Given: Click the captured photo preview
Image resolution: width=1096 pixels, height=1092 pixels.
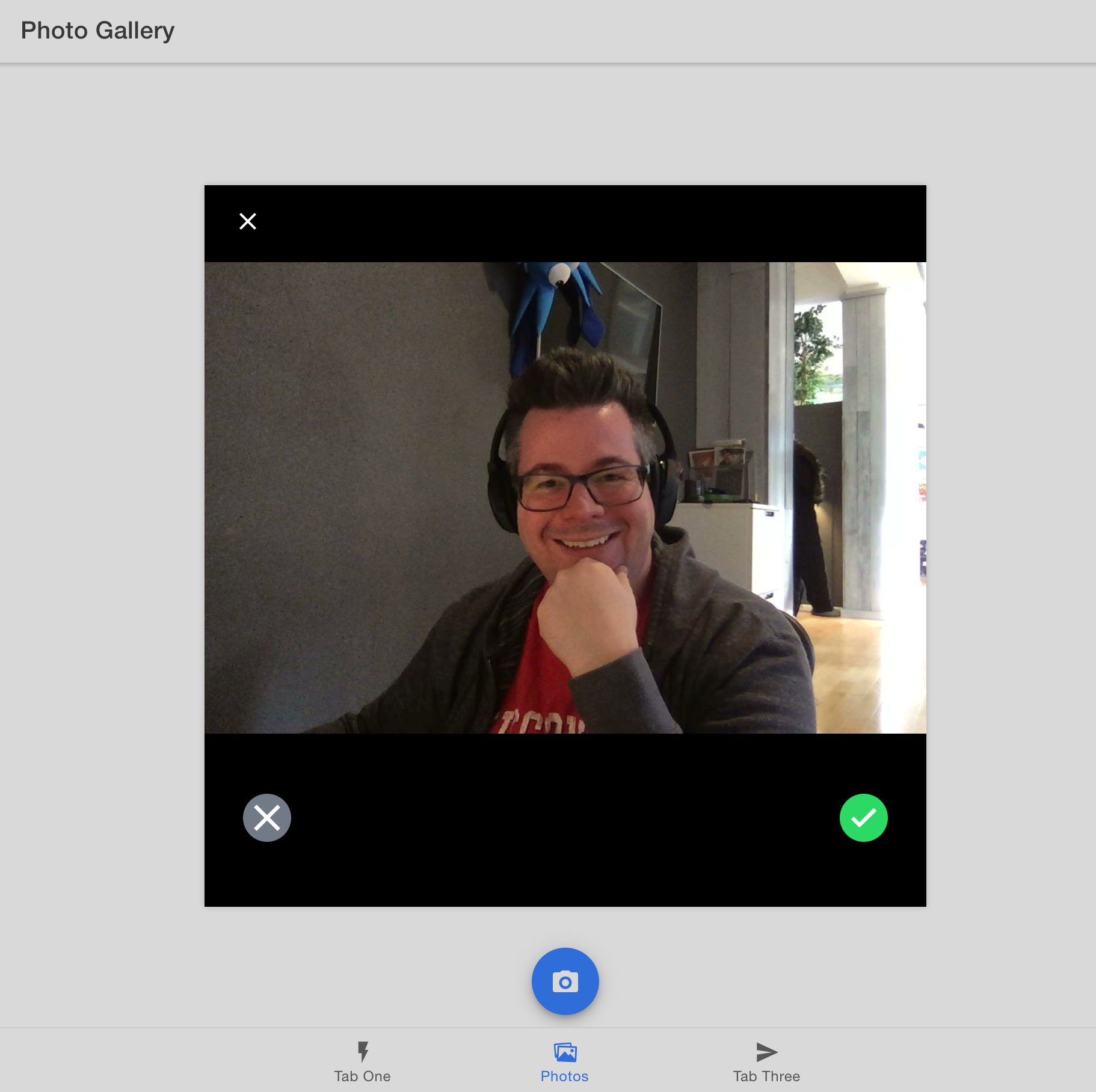Looking at the screenshot, I should tap(564, 499).
